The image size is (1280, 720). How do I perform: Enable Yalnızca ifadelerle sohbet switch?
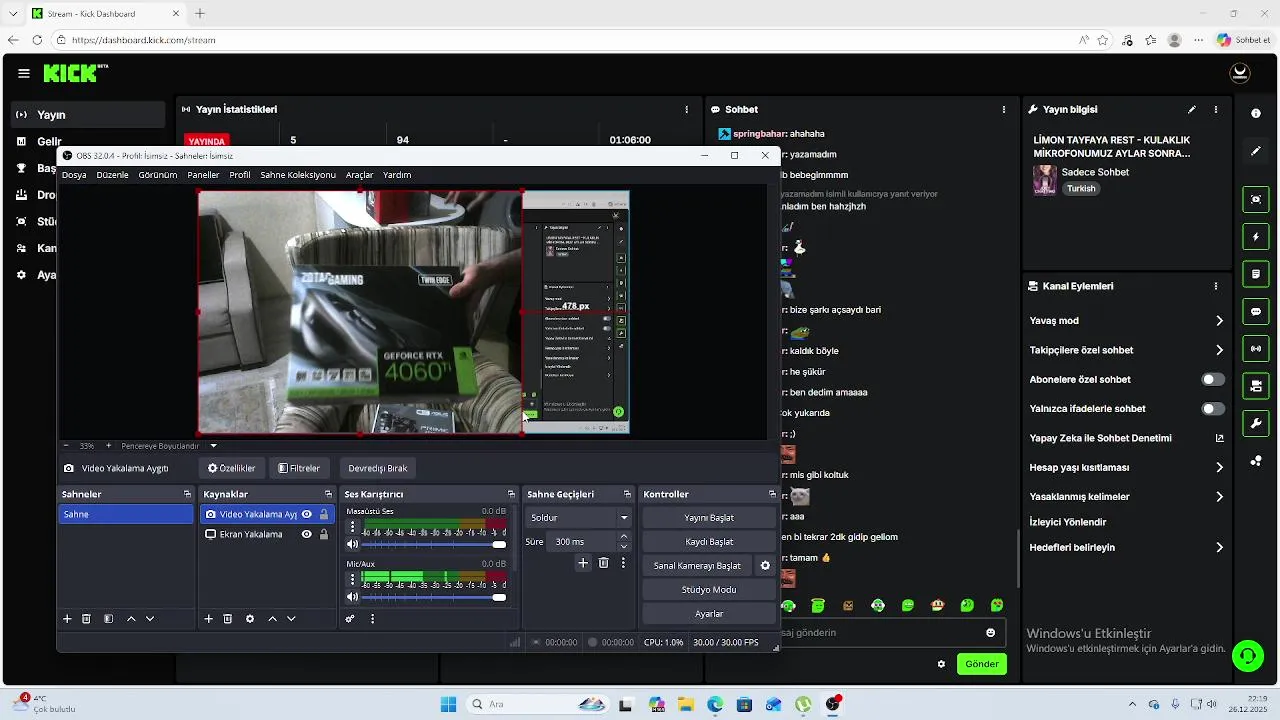pyautogui.click(x=1213, y=409)
